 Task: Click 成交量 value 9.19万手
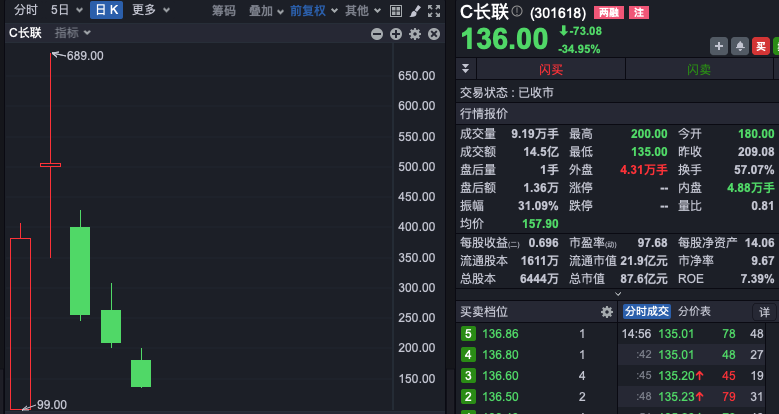click(535, 134)
